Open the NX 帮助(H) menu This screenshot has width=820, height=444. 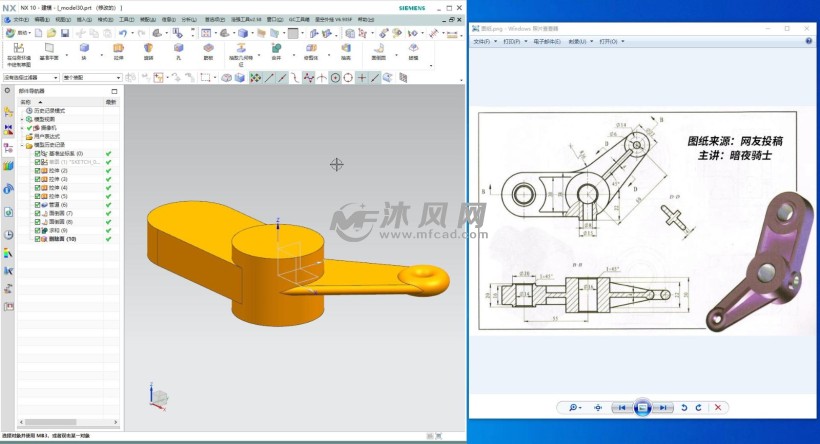366,19
